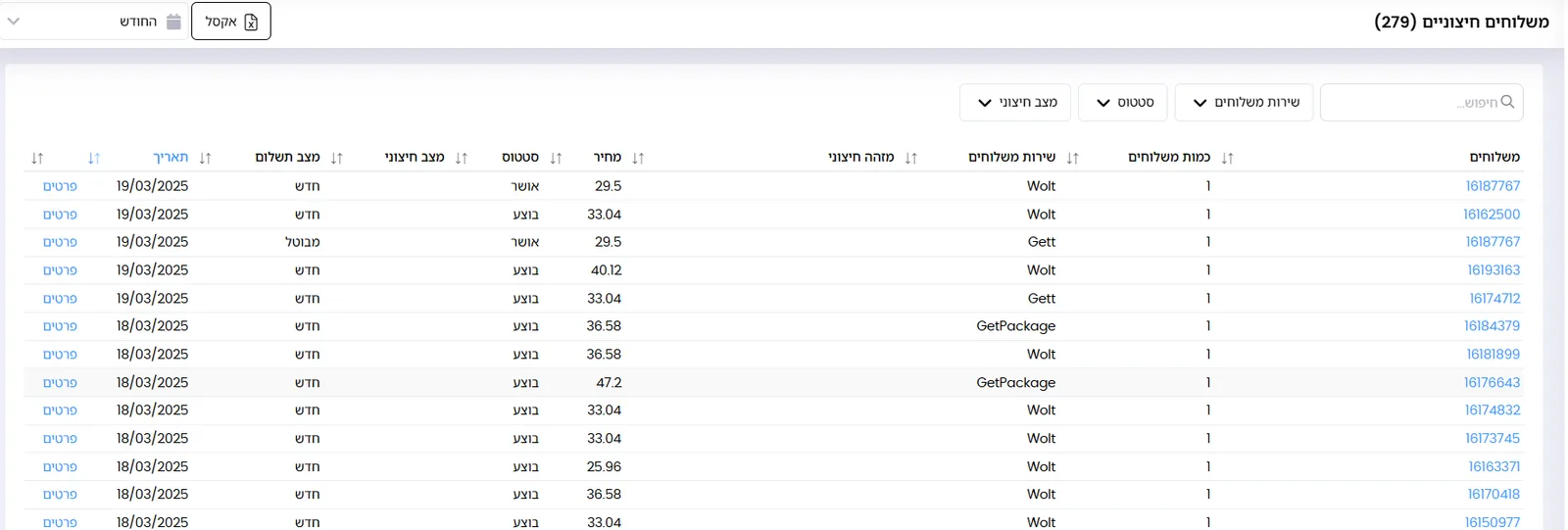
Task: Open shipment link 16150977
Action: coord(1493,522)
